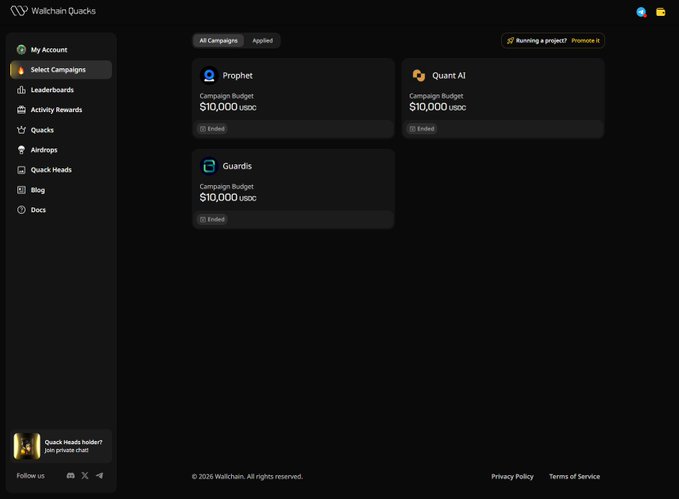The image size is (679, 499).
Task: Click the Quant AI campaign logo
Action: pos(418,75)
